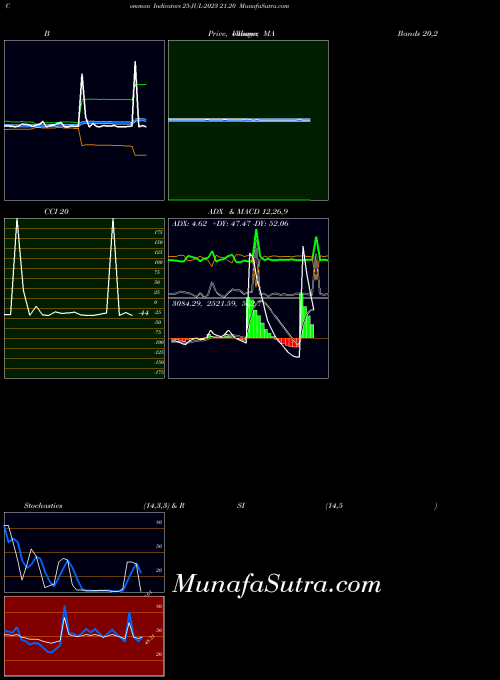The width and height of the screenshot is (500, 680).
Task: Click the 'ADX & MACD 12,26,9' title
Action: click(x=248, y=212)
